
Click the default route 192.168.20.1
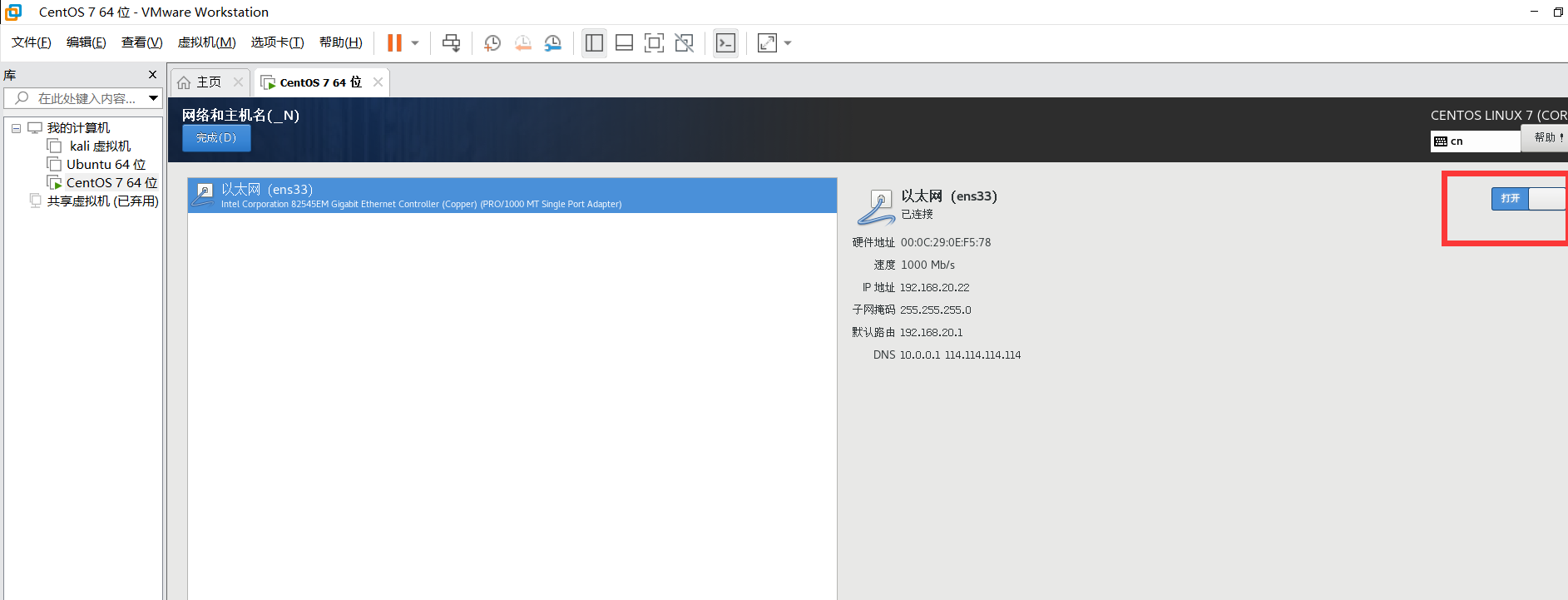click(931, 333)
